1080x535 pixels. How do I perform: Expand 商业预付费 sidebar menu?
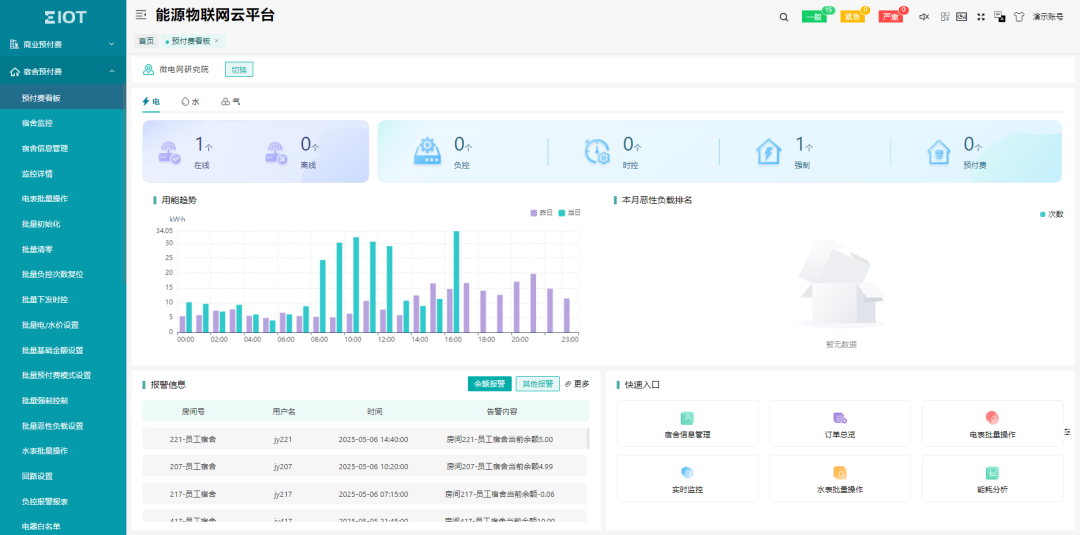pos(63,44)
